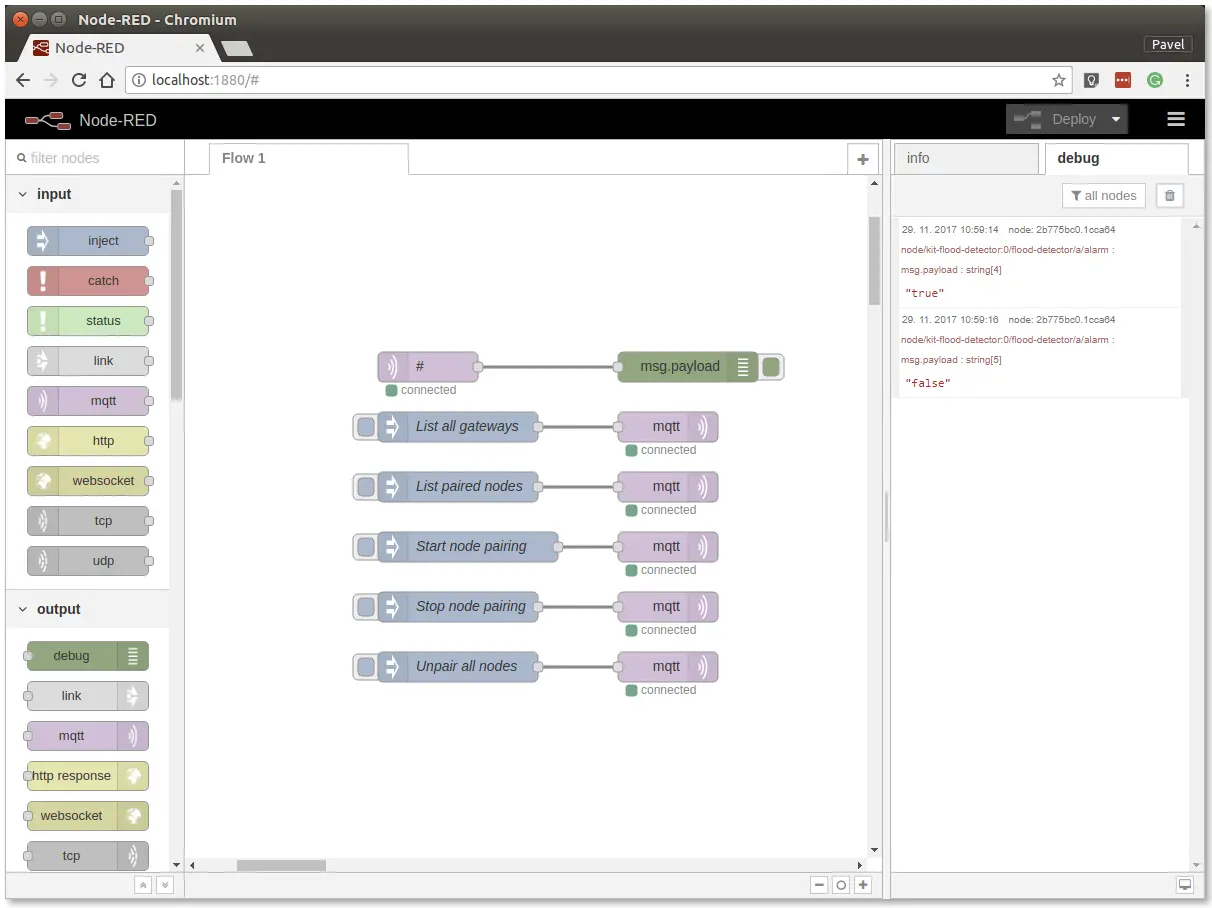Select the List all gateways node
1212x908 pixels.
458,427
